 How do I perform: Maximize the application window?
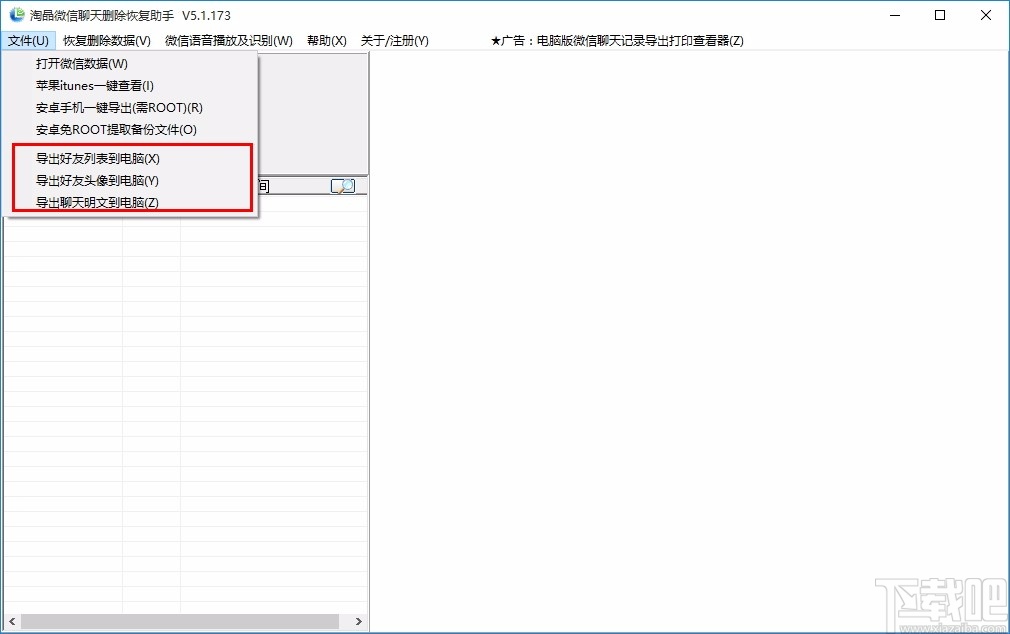coord(940,15)
